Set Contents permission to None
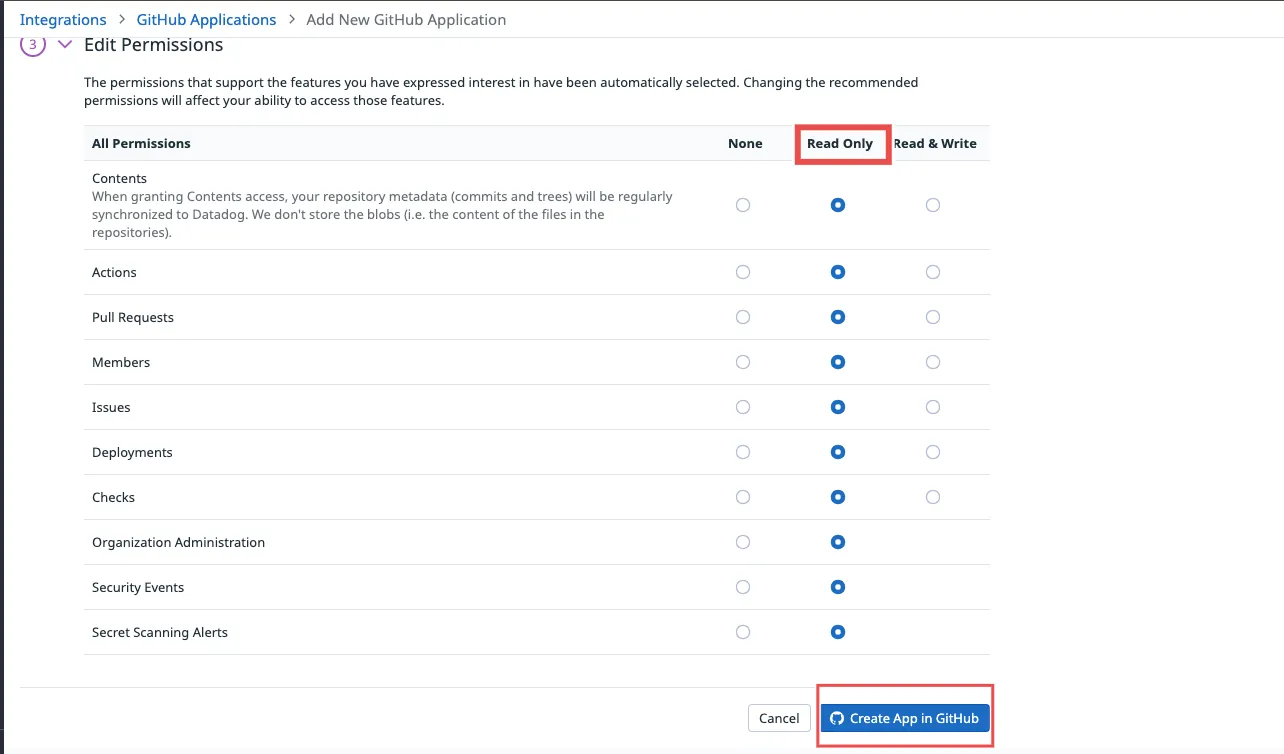This screenshot has height=754, width=1284. pos(743,205)
